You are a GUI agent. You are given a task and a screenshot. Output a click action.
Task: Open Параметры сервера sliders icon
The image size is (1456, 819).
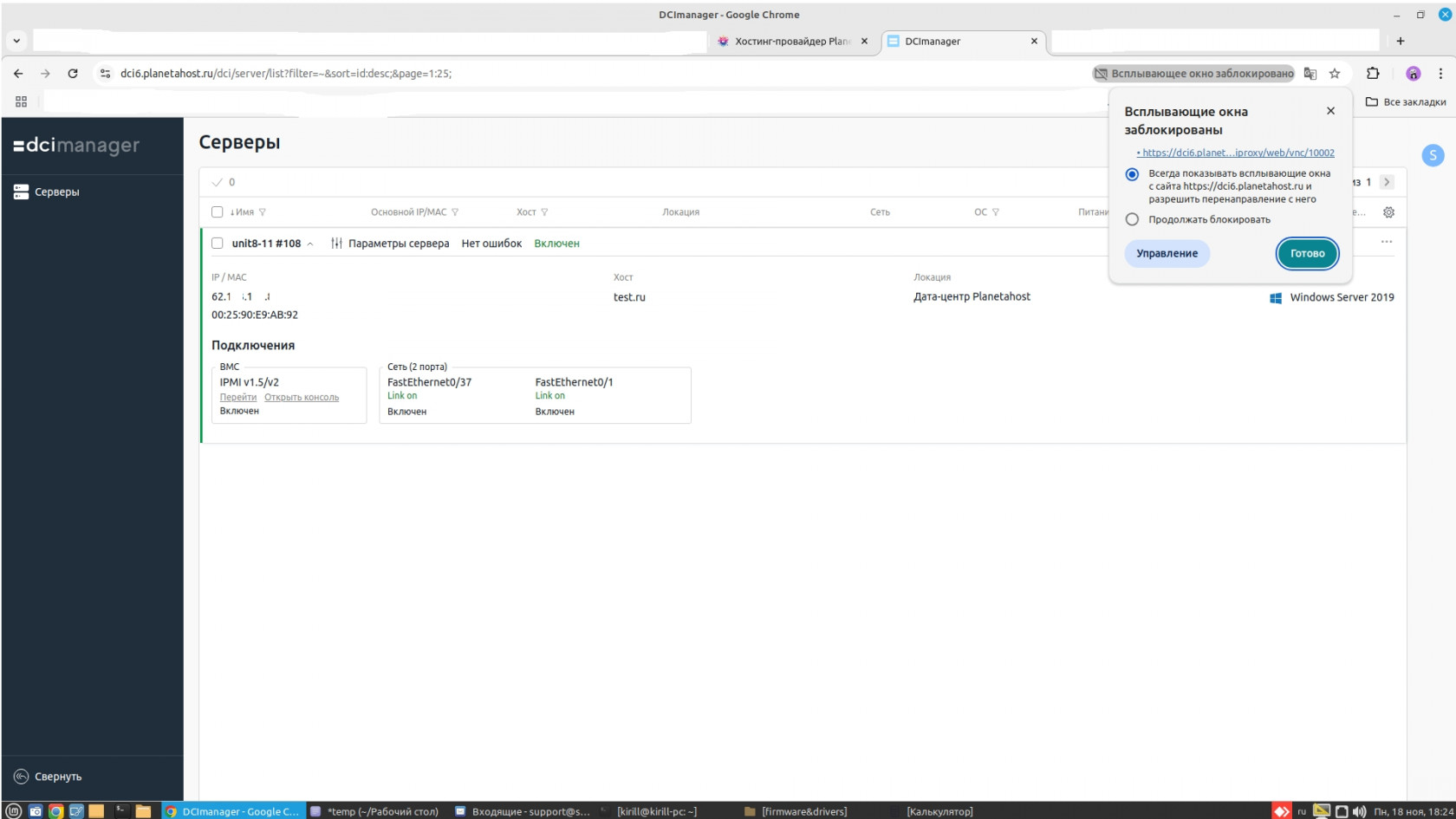coord(336,244)
